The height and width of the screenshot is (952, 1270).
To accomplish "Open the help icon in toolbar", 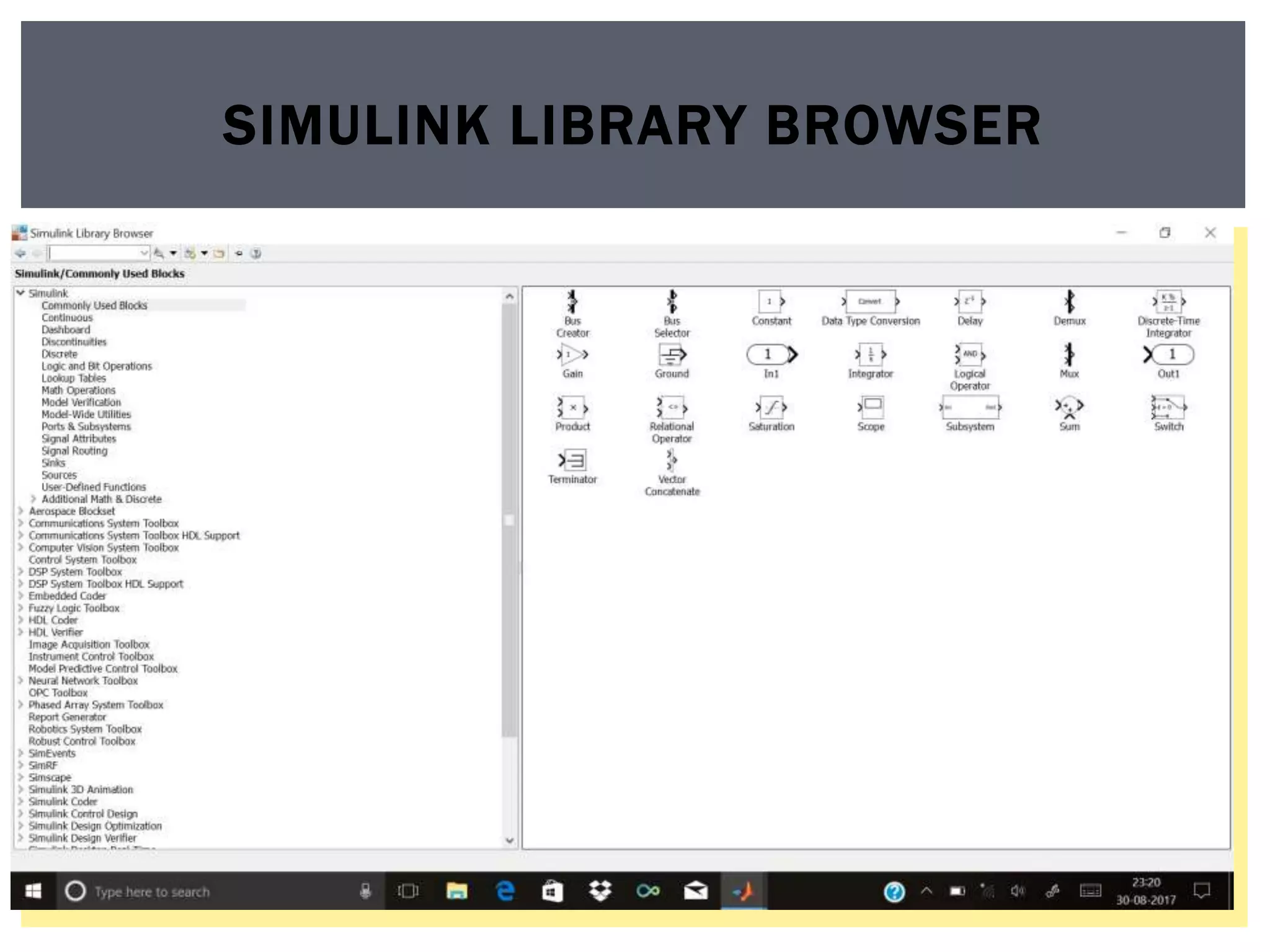I will coord(255,253).
